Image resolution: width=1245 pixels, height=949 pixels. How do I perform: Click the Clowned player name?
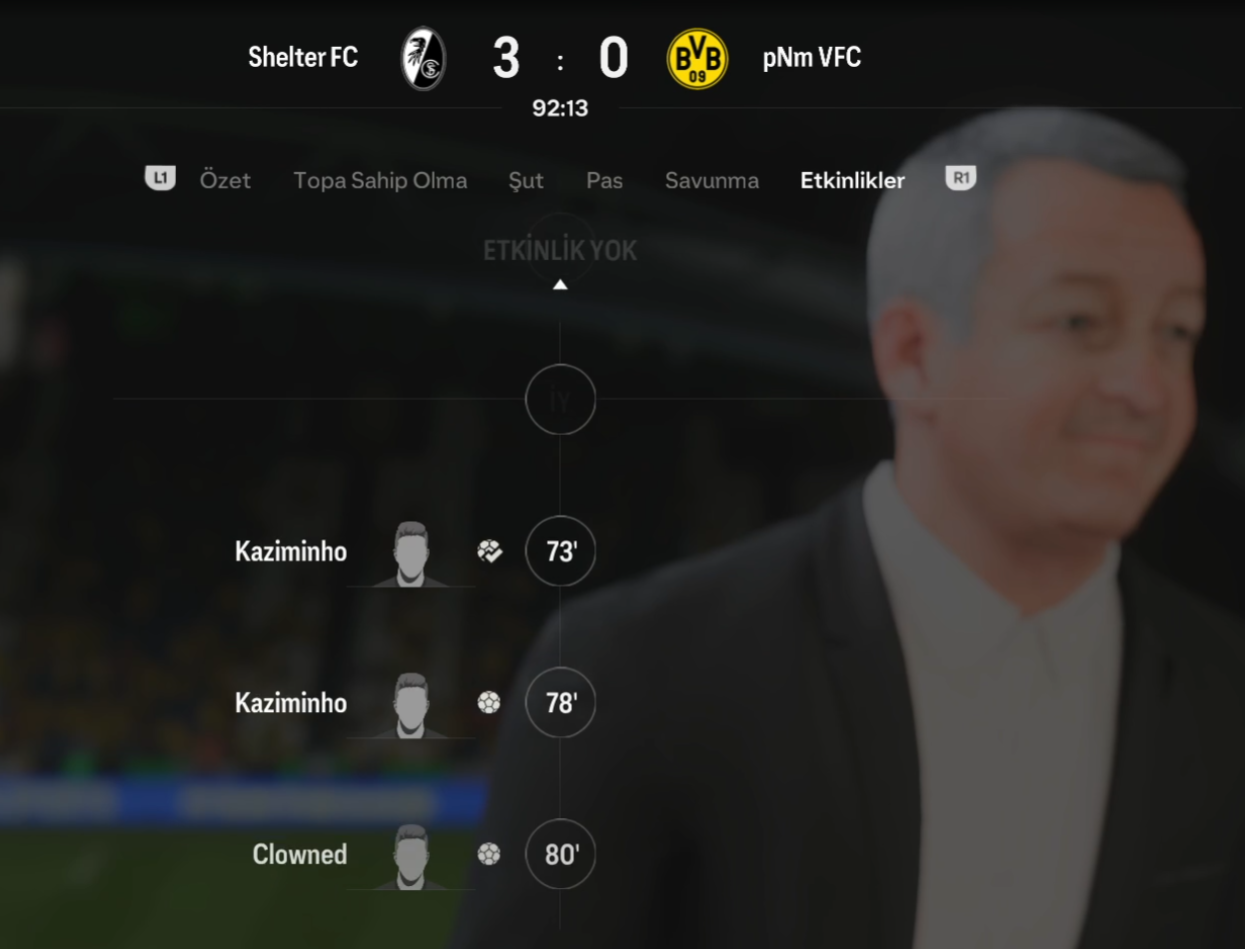(x=300, y=855)
